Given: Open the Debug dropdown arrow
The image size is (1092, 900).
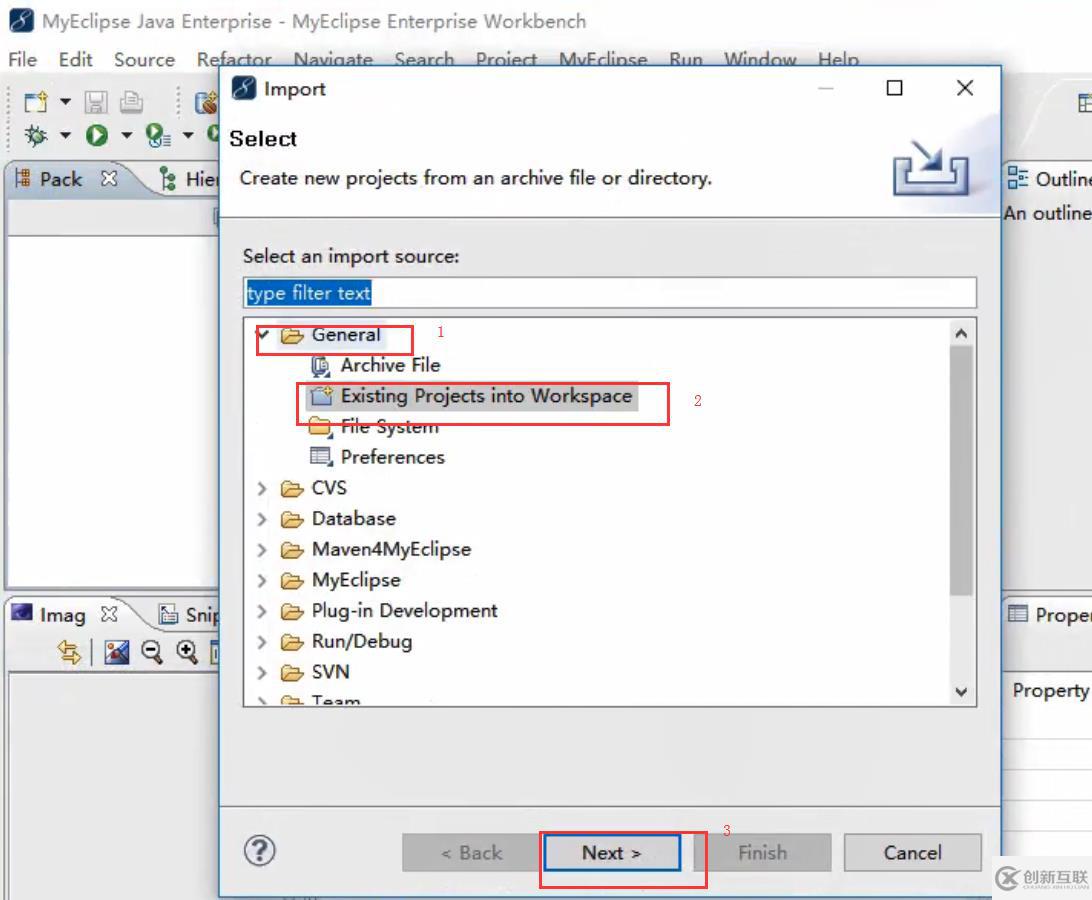Looking at the screenshot, I should pos(65,134).
